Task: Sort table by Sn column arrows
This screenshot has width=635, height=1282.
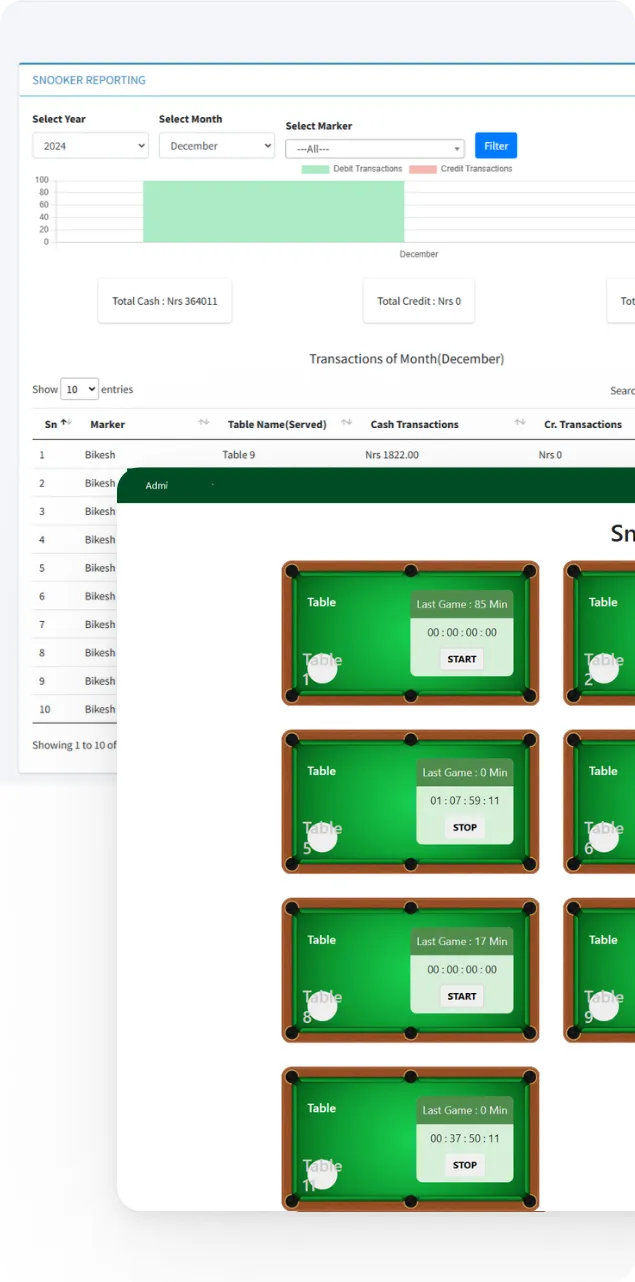Action: click(66, 423)
